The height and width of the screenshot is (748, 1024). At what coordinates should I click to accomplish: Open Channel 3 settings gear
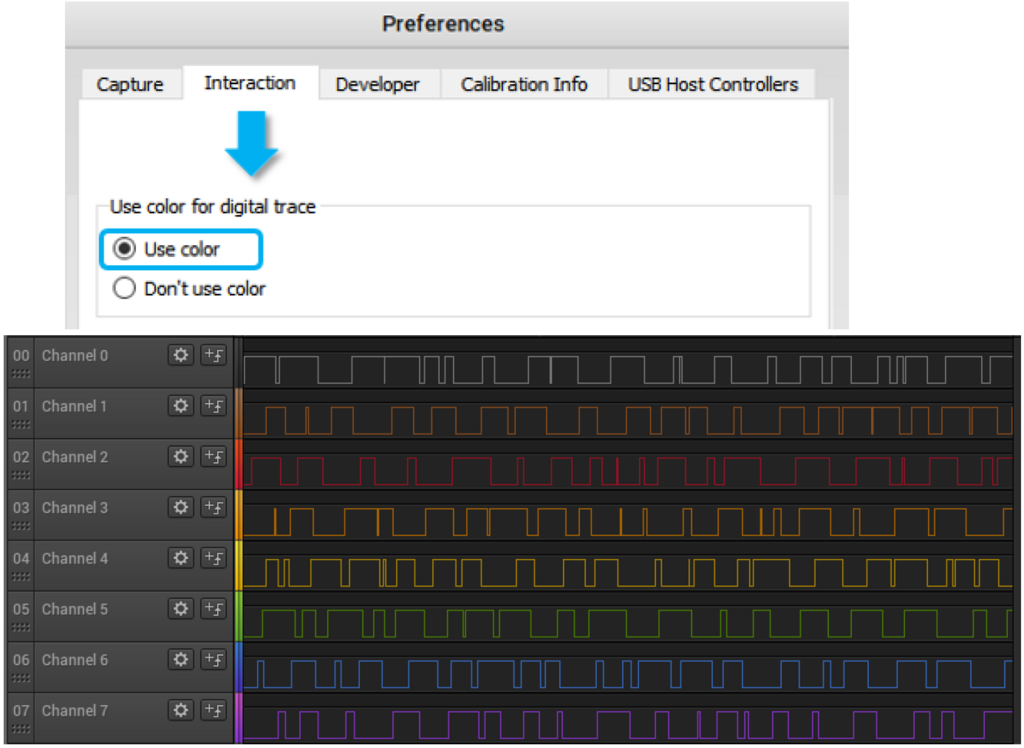180,507
